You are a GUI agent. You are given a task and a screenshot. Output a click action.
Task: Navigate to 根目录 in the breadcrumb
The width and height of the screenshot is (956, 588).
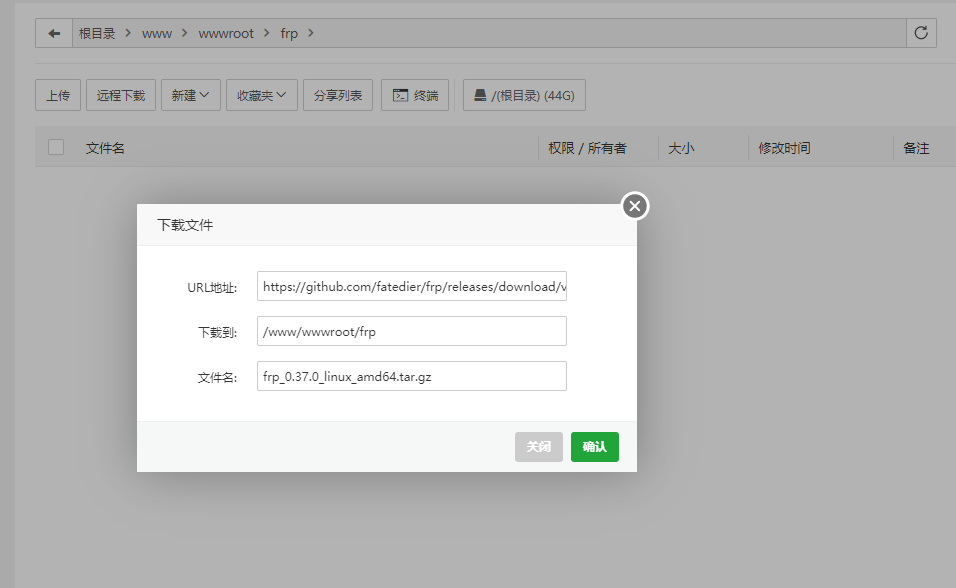(97, 33)
